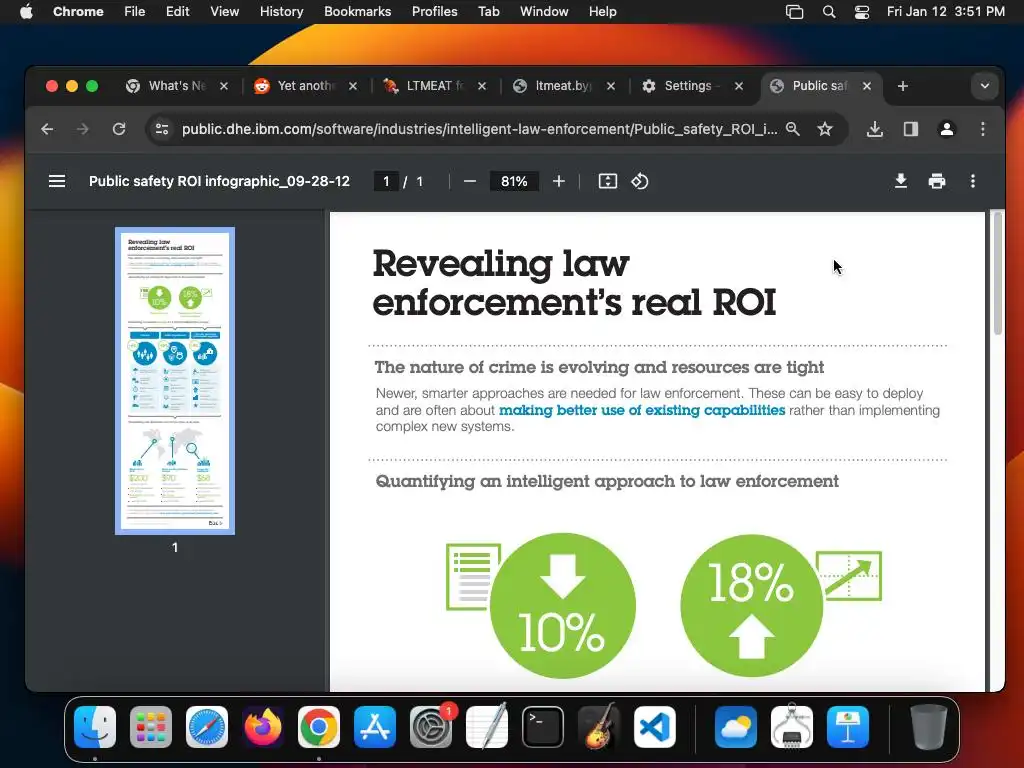Open Finder from the Dock

point(95,727)
